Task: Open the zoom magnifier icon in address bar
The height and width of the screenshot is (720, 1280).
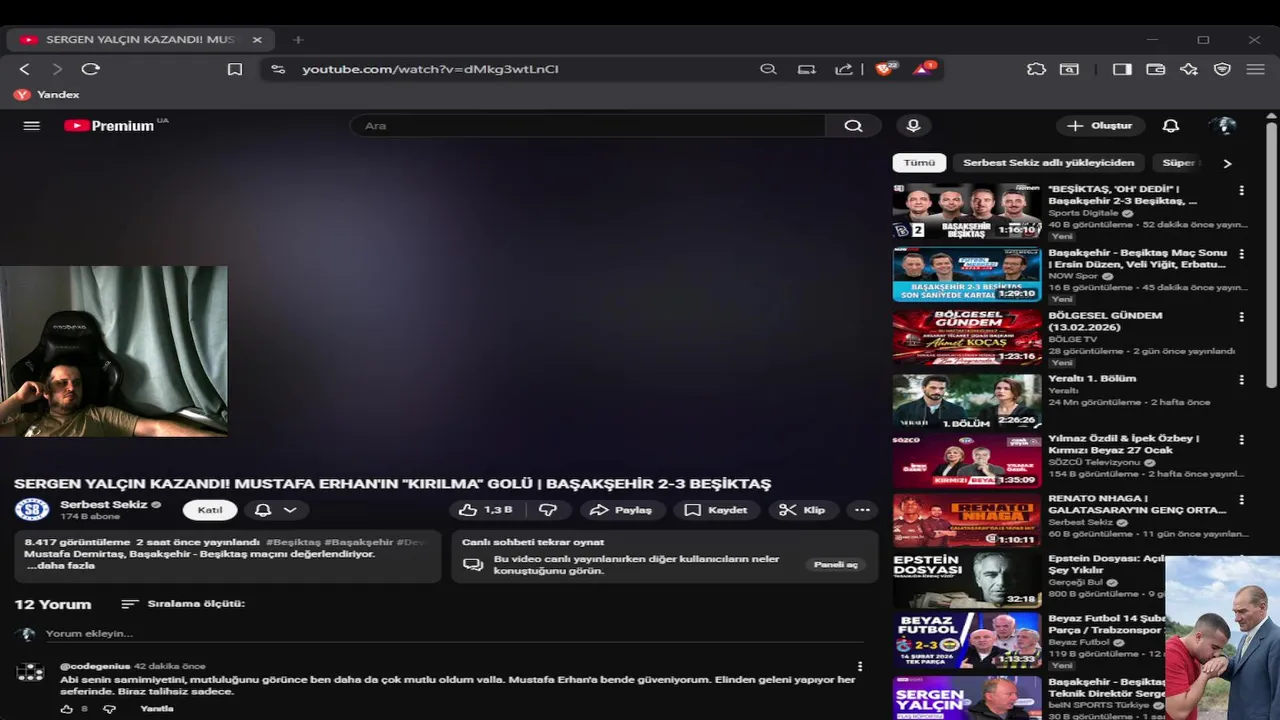Action: [x=768, y=69]
